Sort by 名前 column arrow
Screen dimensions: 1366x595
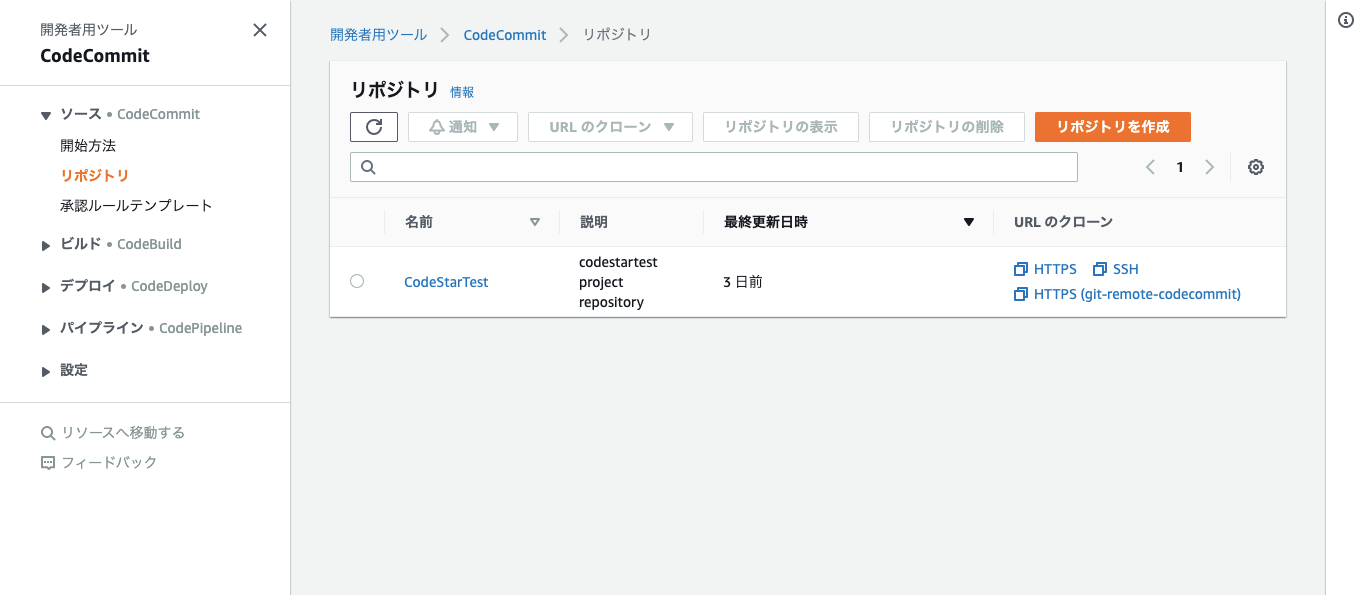click(534, 222)
